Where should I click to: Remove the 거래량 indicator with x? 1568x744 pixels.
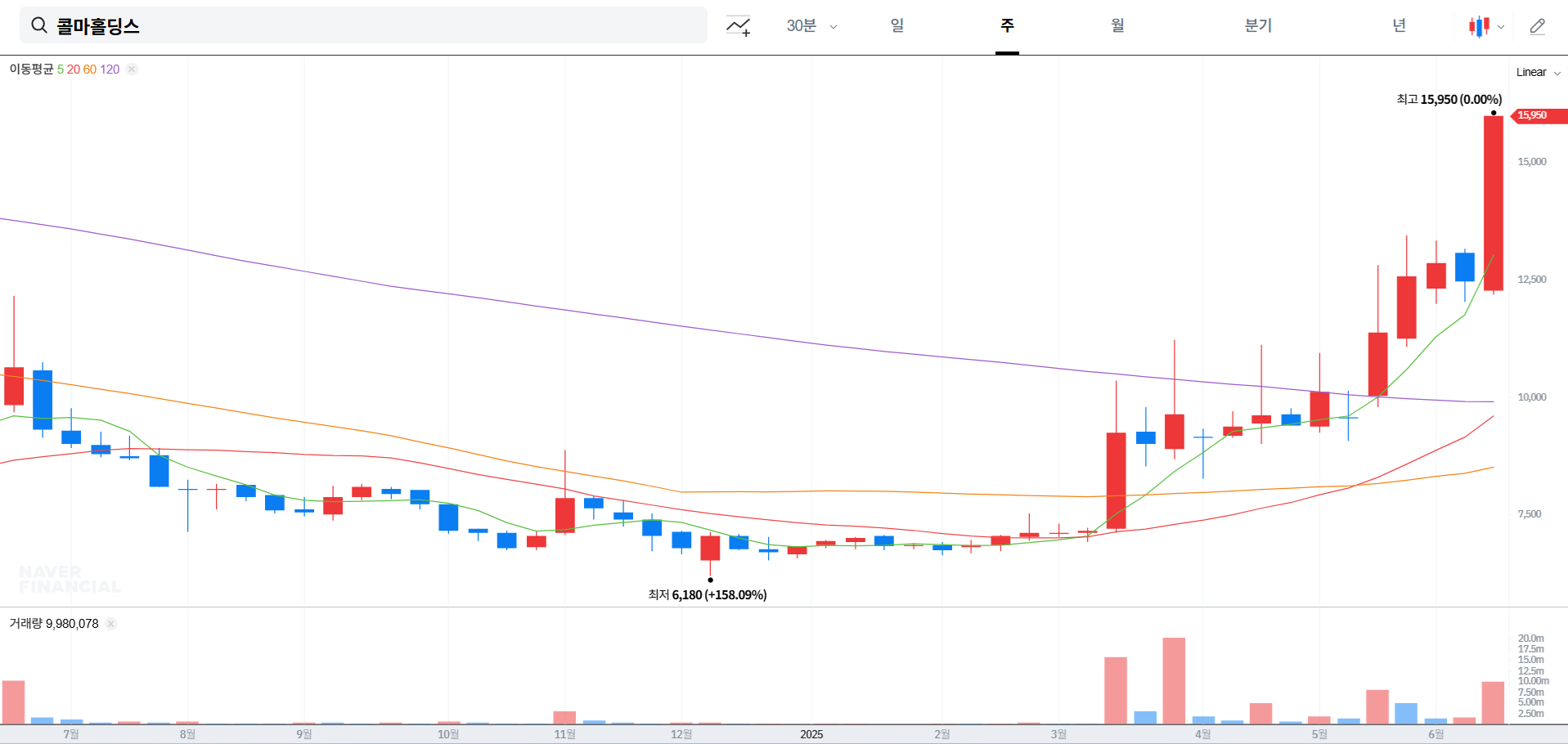point(110,624)
